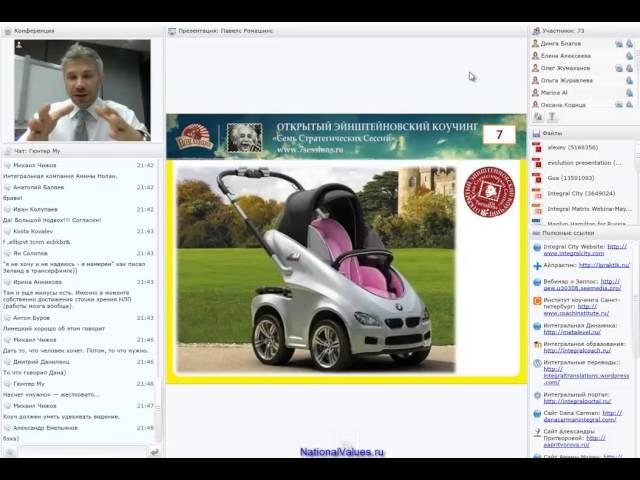Click Дмитрий Данилянц's name in chat
The image size is (640, 480).
tap(41, 362)
